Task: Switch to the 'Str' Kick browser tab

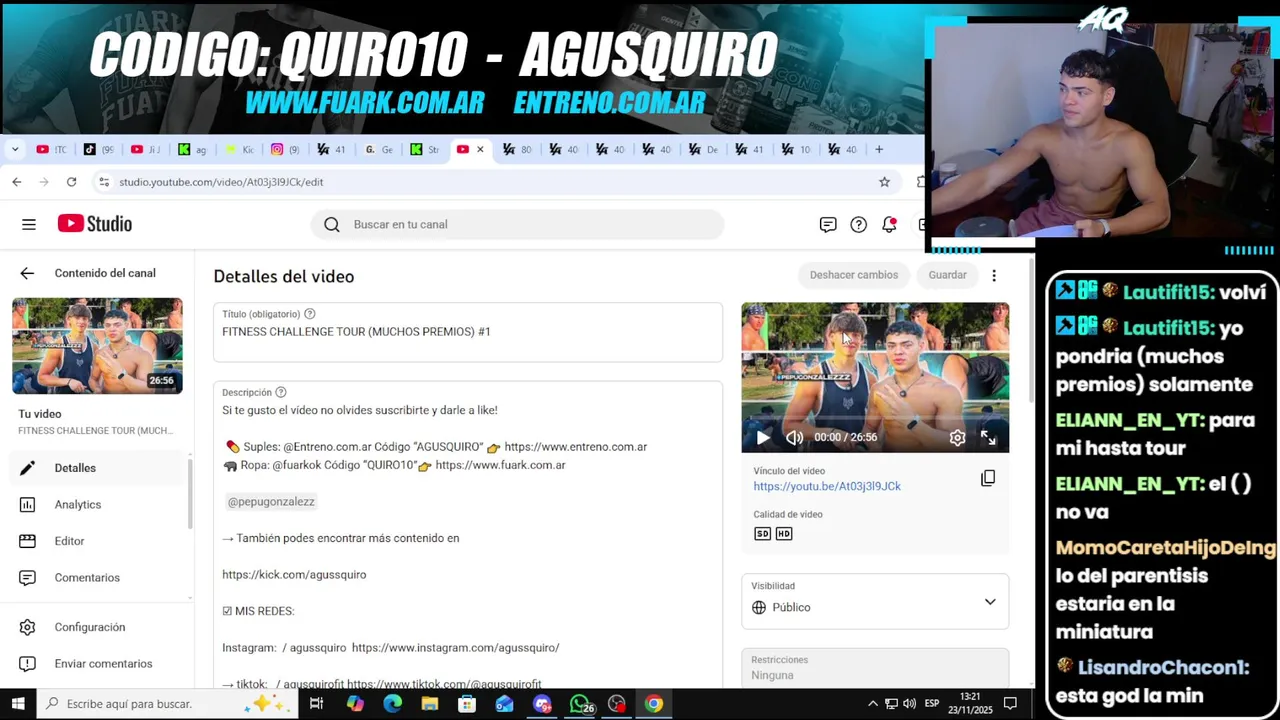Action: click(x=425, y=150)
